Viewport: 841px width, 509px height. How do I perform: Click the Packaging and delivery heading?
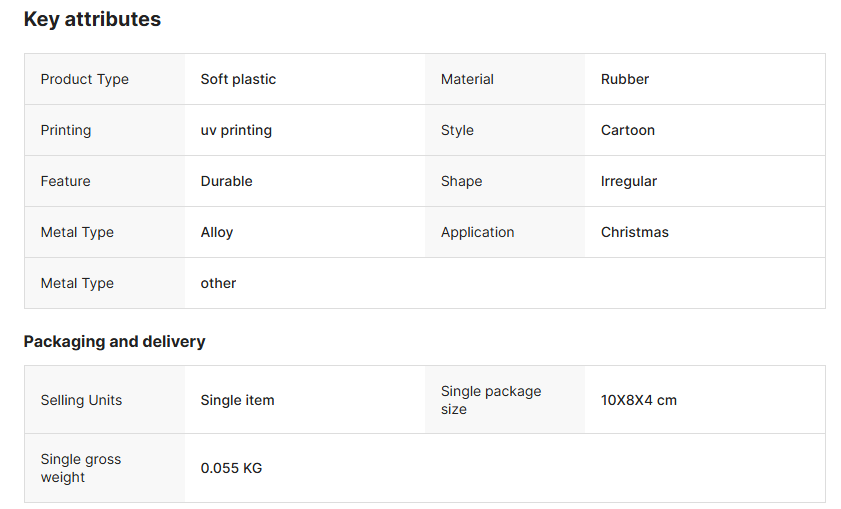click(x=114, y=341)
